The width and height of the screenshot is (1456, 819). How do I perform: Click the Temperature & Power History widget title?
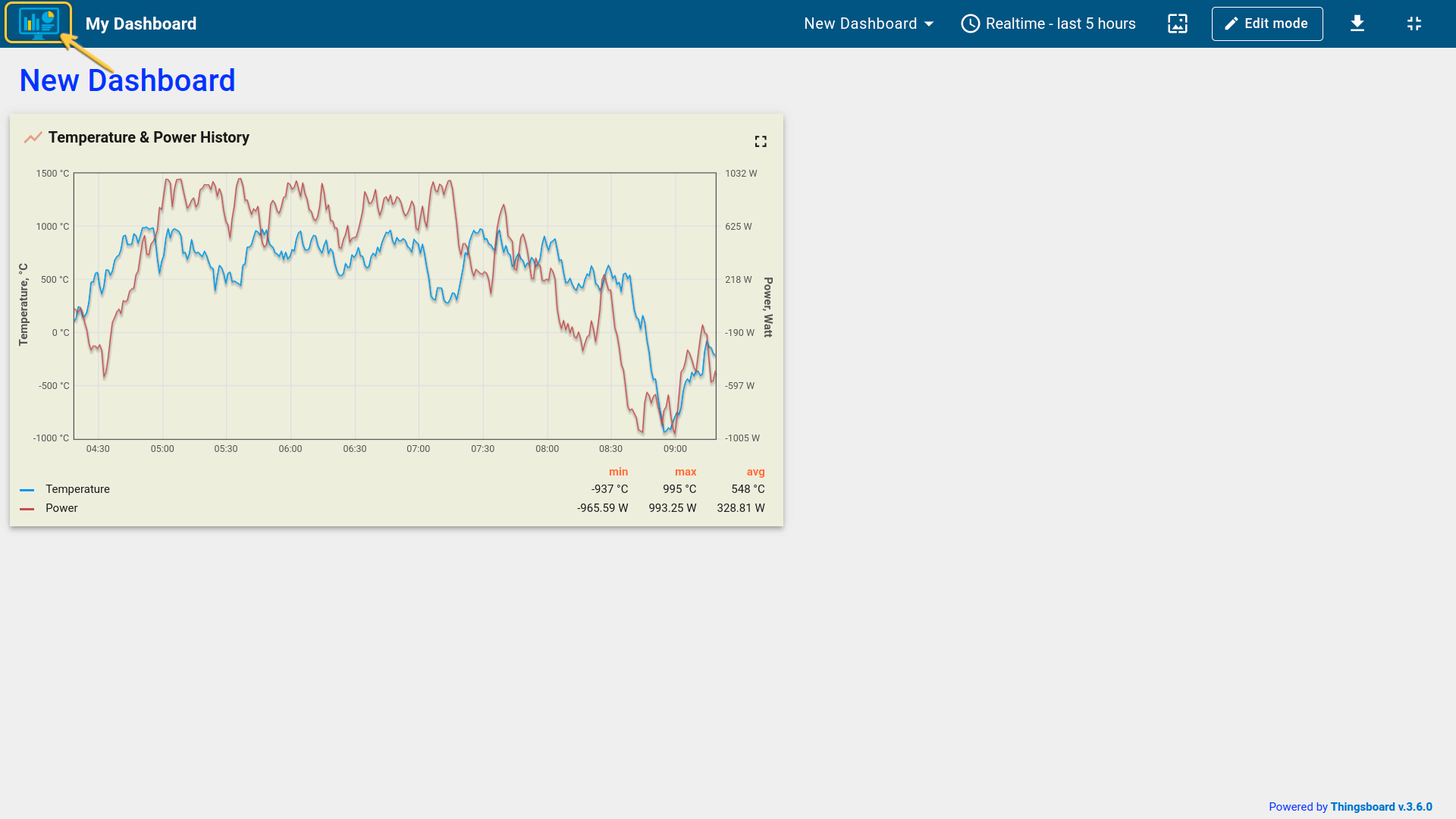click(149, 137)
